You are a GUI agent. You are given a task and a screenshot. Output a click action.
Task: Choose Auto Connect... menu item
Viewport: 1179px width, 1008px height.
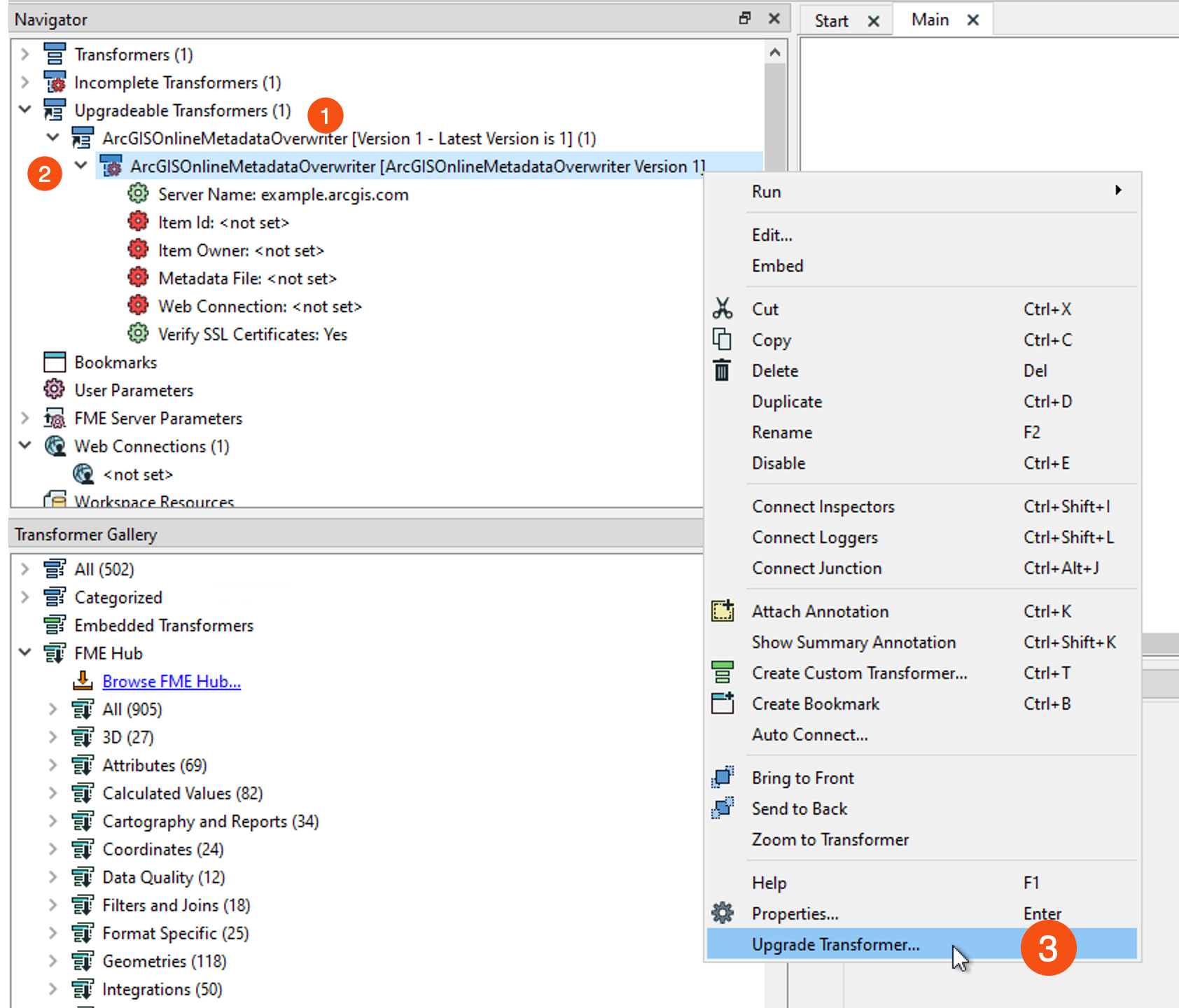click(x=922, y=735)
